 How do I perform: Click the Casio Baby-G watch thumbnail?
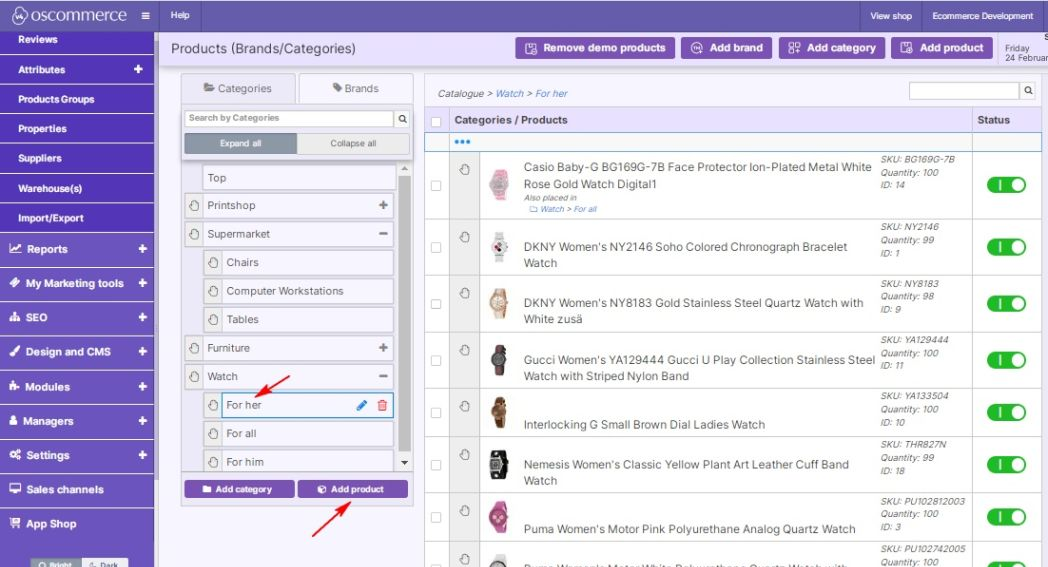499,185
